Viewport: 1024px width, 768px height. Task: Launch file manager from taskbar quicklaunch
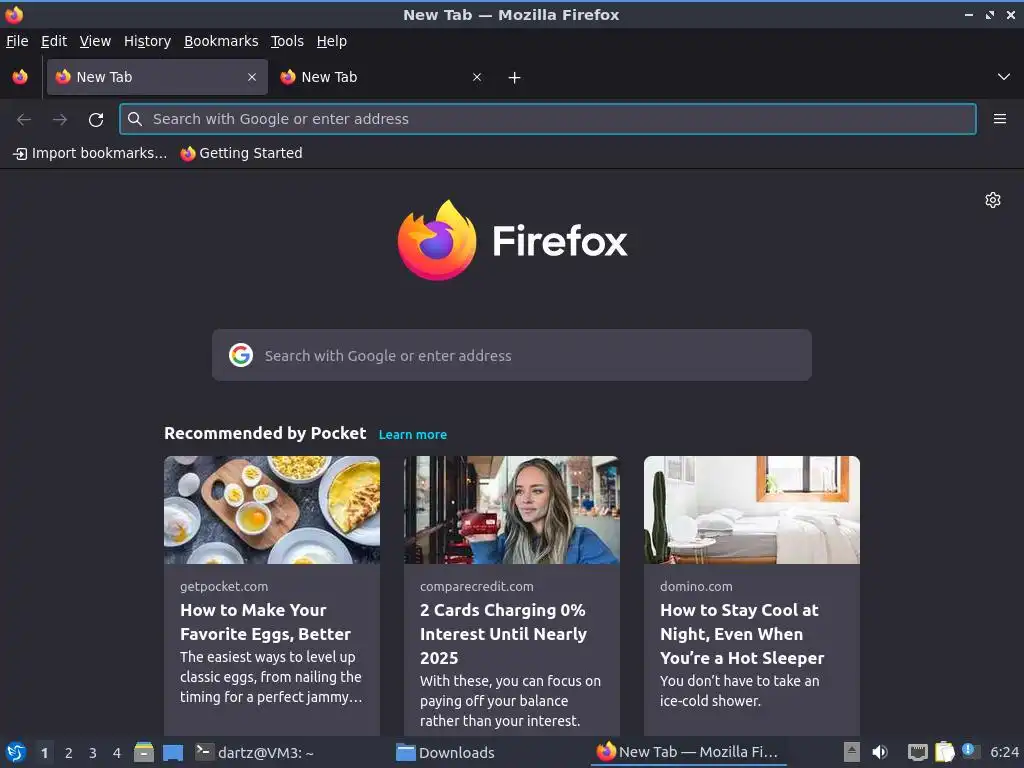[144, 752]
